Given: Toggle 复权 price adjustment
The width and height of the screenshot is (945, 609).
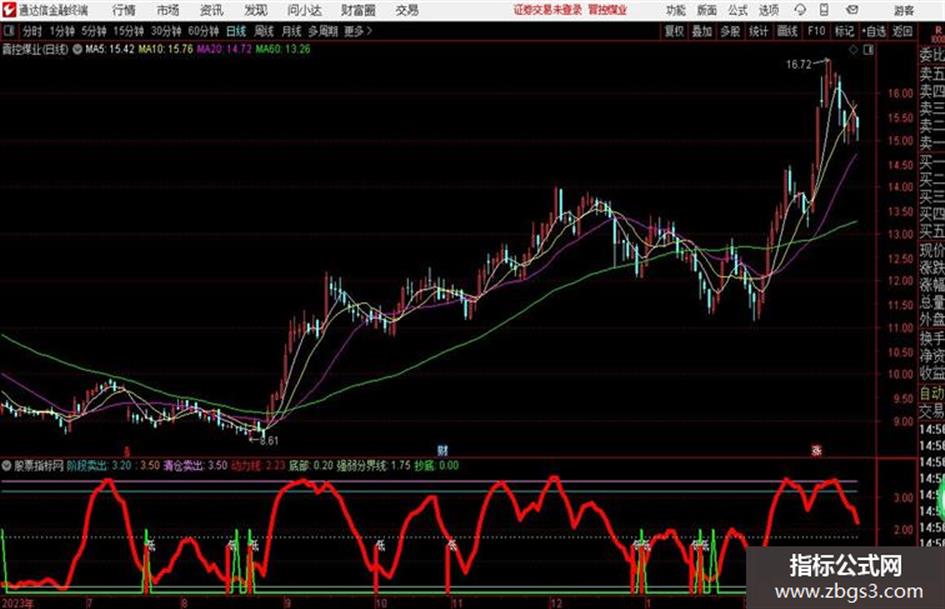Looking at the screenshot, I should [x=674, y=31].
